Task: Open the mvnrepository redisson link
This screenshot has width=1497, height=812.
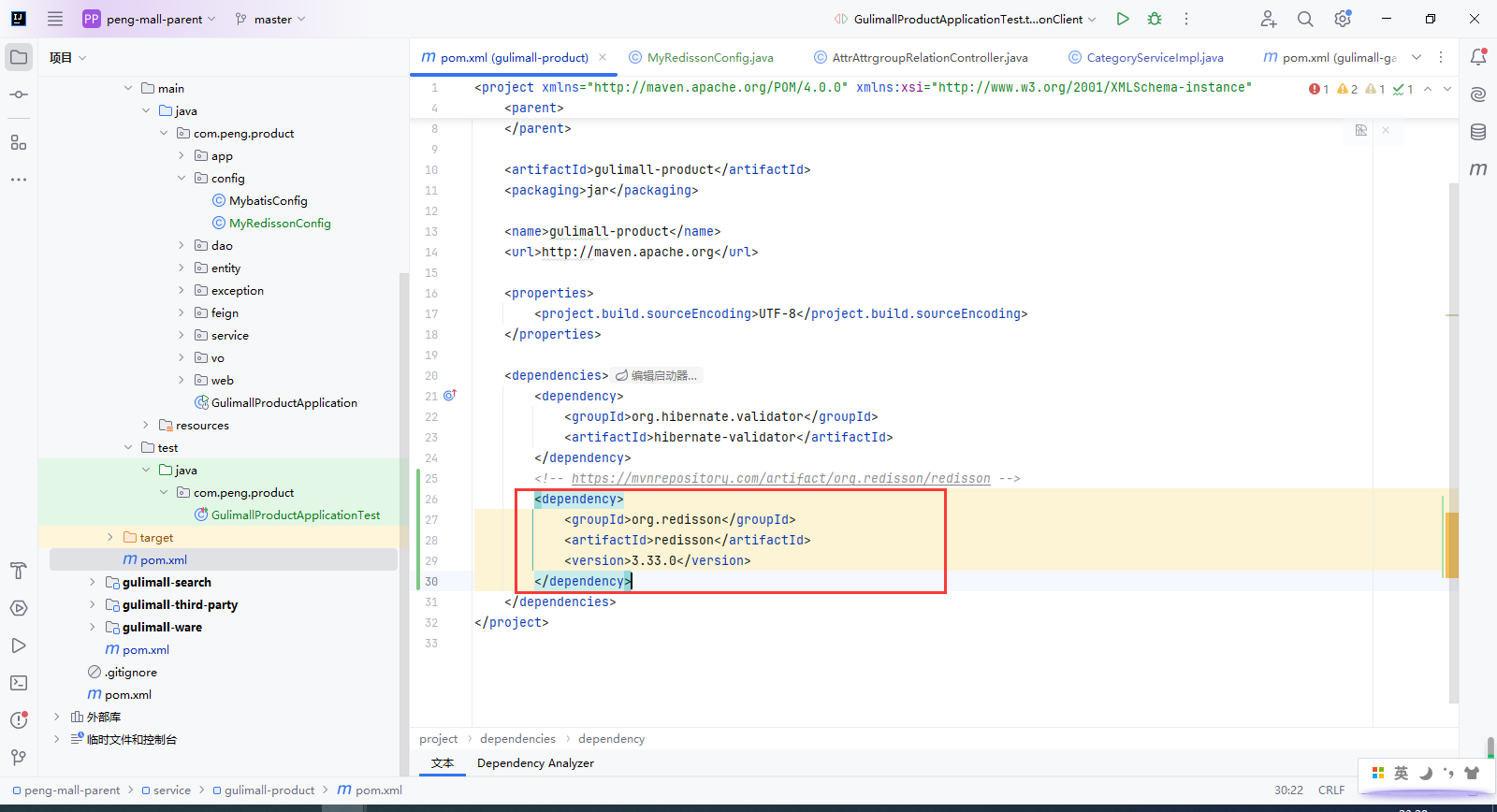Action: [x=780, y=478]
